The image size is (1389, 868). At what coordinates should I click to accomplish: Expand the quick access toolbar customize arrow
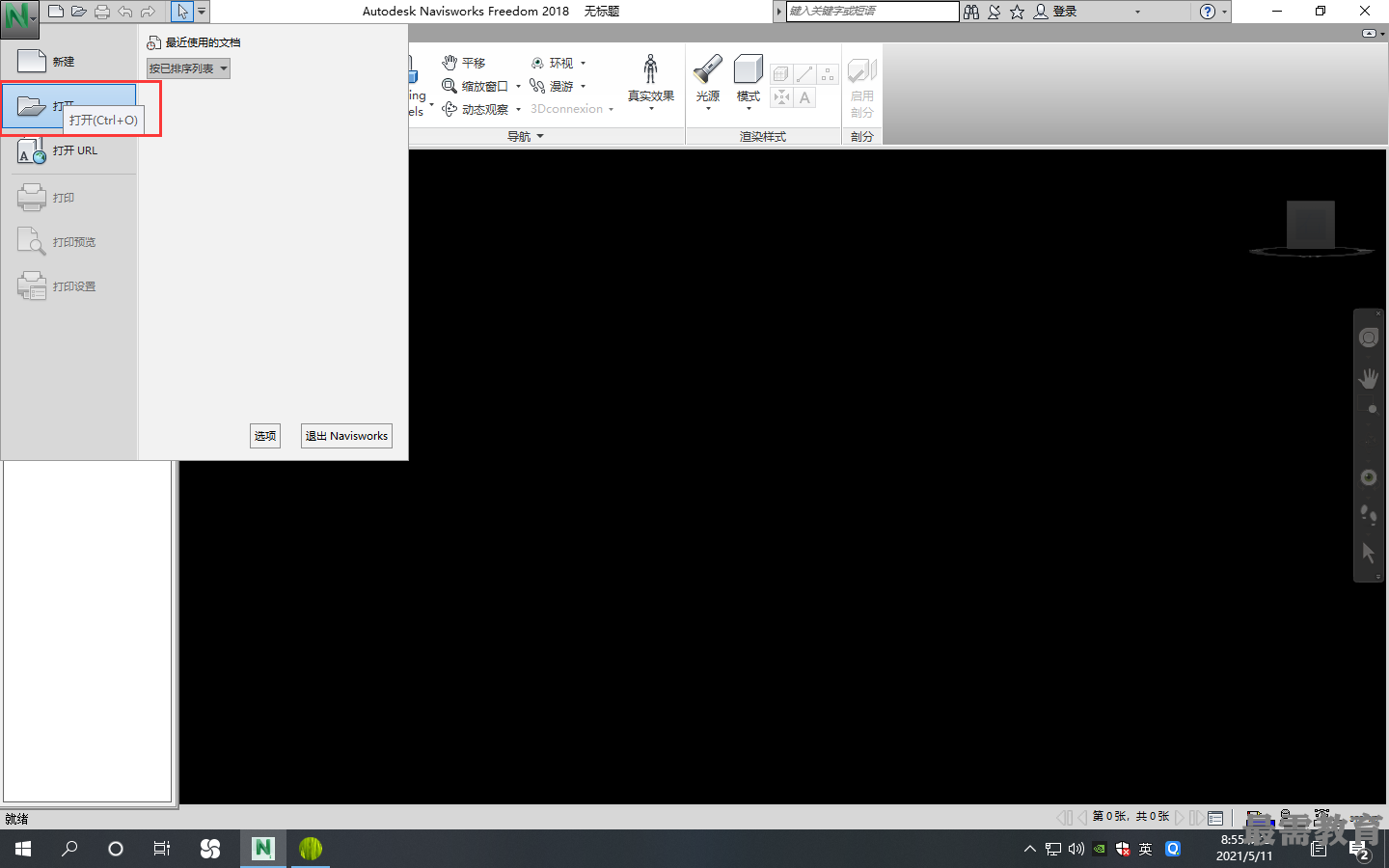202,12
